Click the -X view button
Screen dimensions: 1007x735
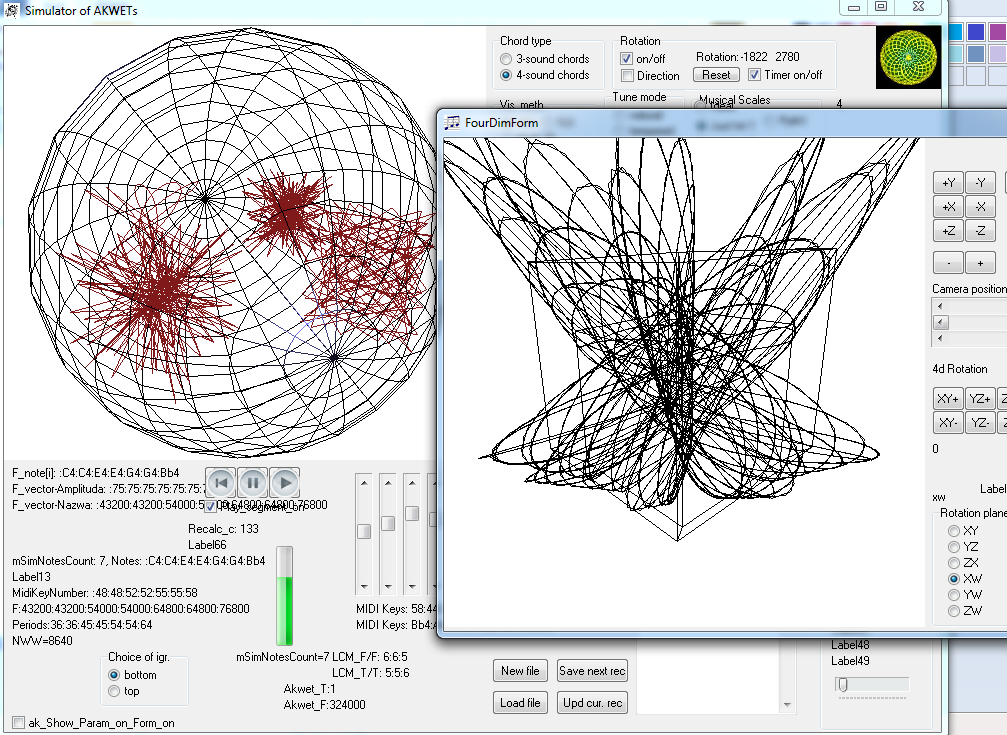(980, 207)
